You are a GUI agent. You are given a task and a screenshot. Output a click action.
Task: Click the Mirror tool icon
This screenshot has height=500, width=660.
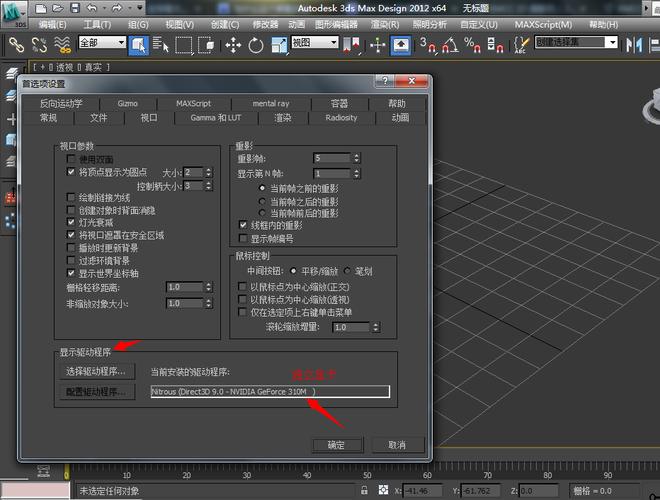tap(634, 45)
